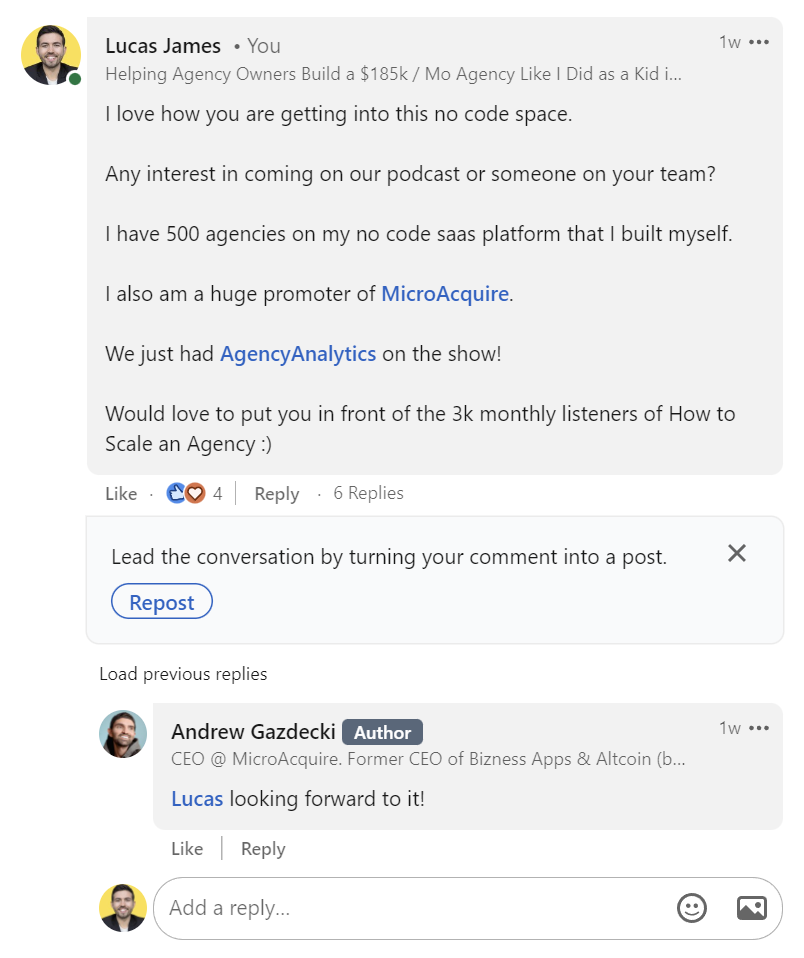Reply to Andrew Gazdecki's comment
Viewport: 804px width, 958px height.
263,849
